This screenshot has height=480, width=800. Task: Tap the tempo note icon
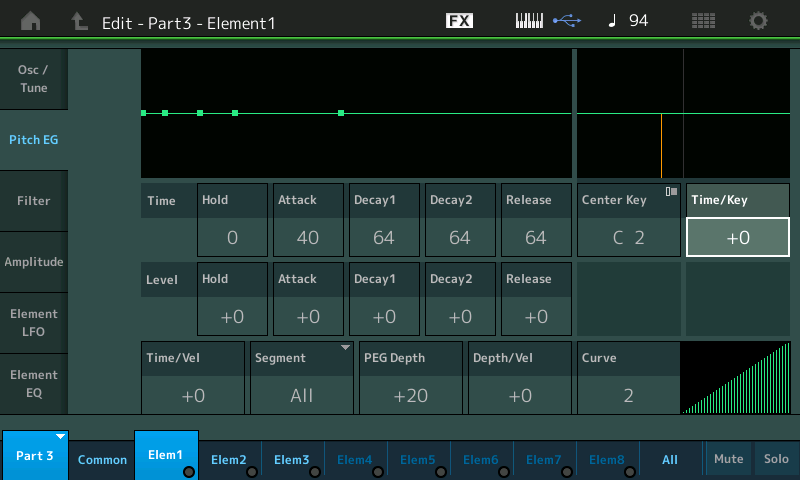(612, 20)
